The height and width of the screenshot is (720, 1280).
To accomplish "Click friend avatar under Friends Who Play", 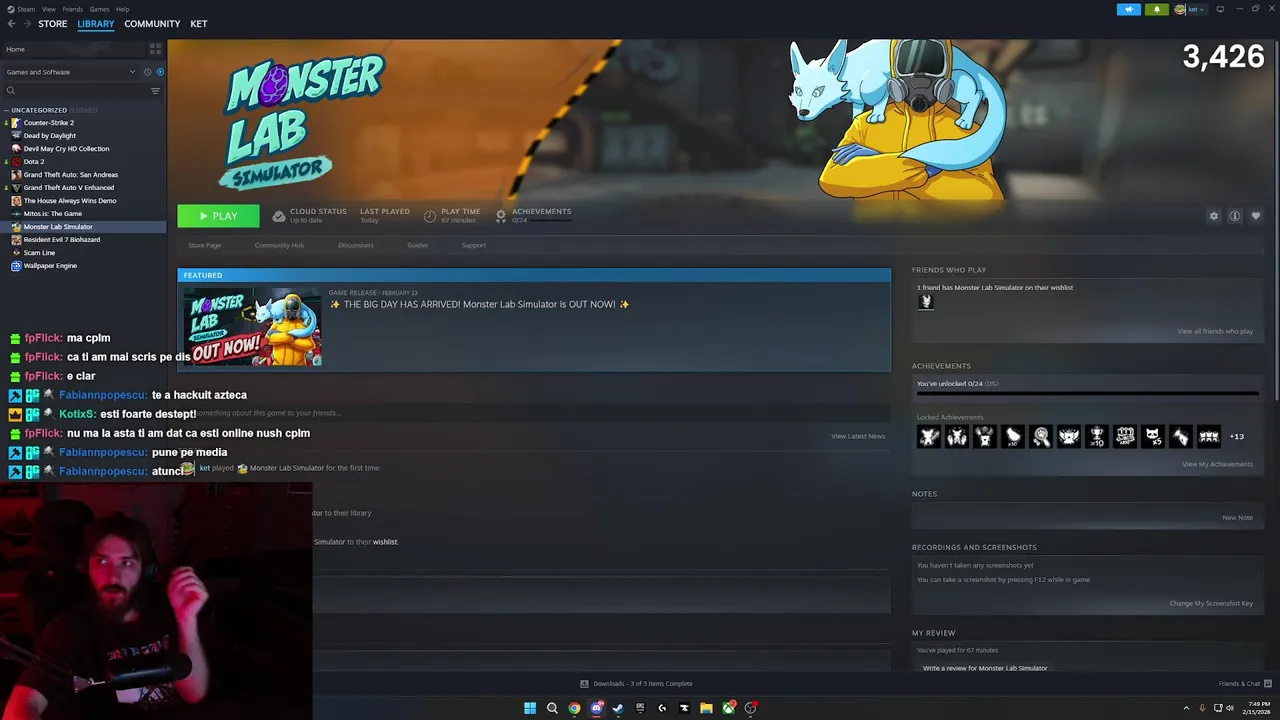I will point(925,302).
